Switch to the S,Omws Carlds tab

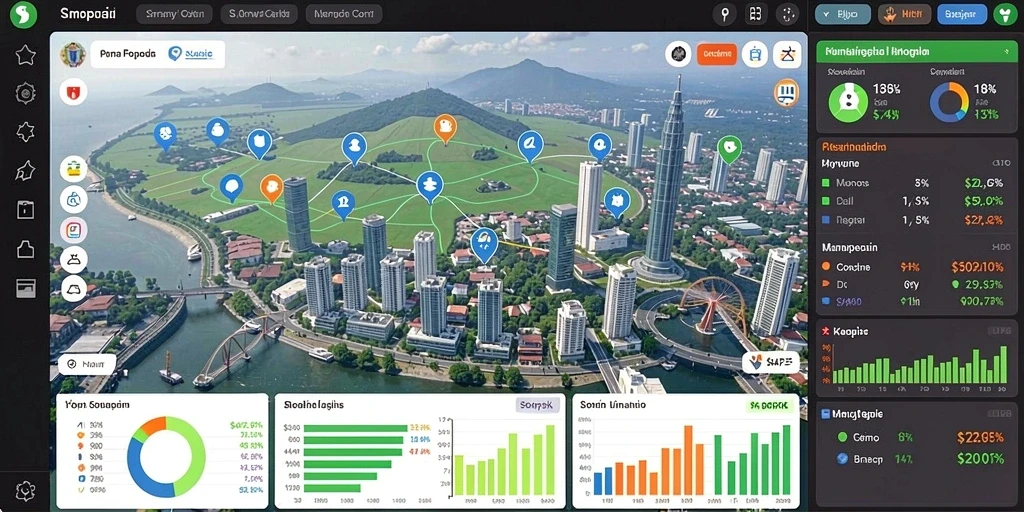click(259, 14)
